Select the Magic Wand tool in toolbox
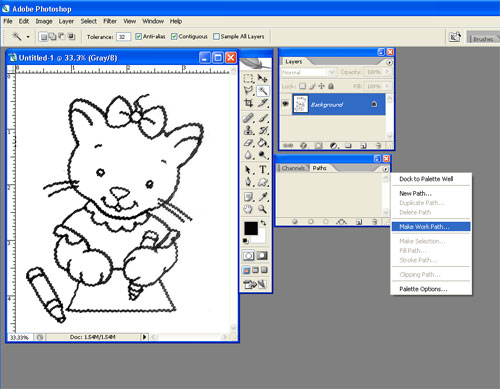 [263, 91]
